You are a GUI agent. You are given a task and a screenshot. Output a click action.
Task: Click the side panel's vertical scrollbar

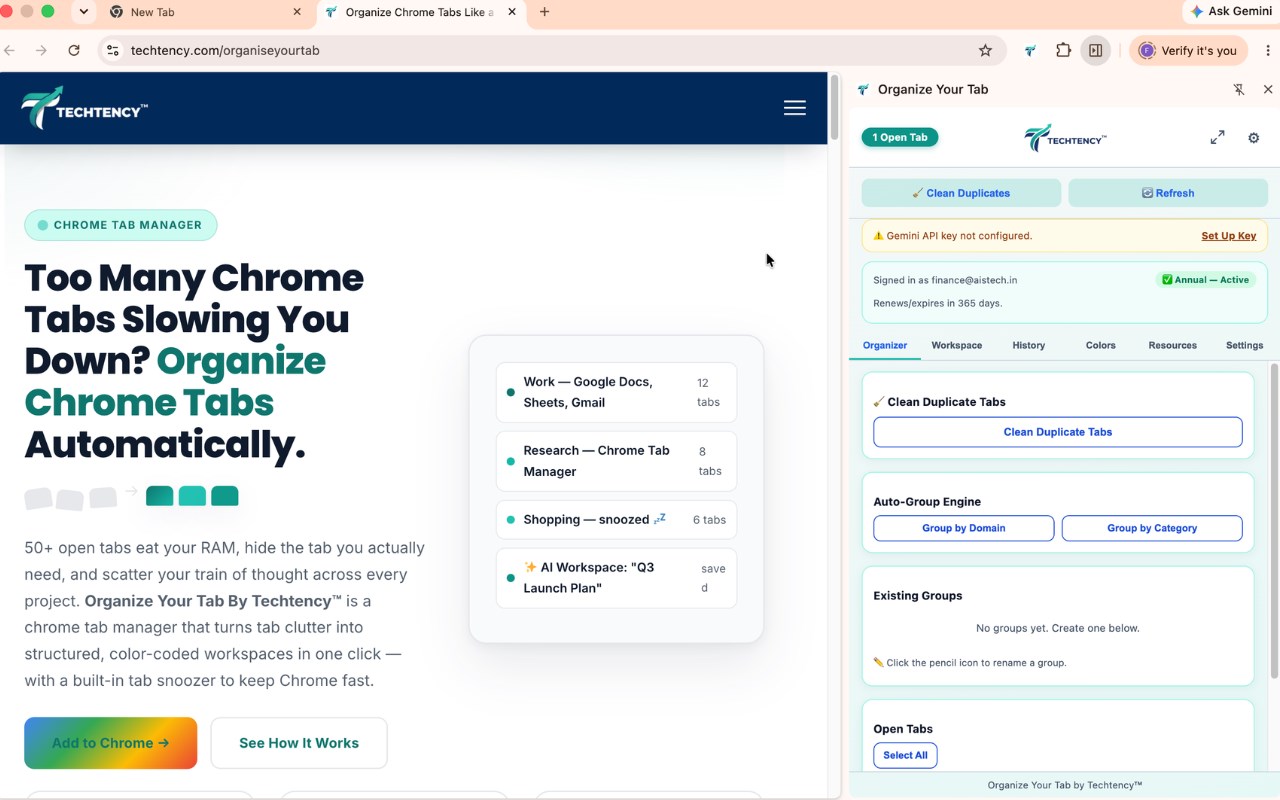[1274, 520]
